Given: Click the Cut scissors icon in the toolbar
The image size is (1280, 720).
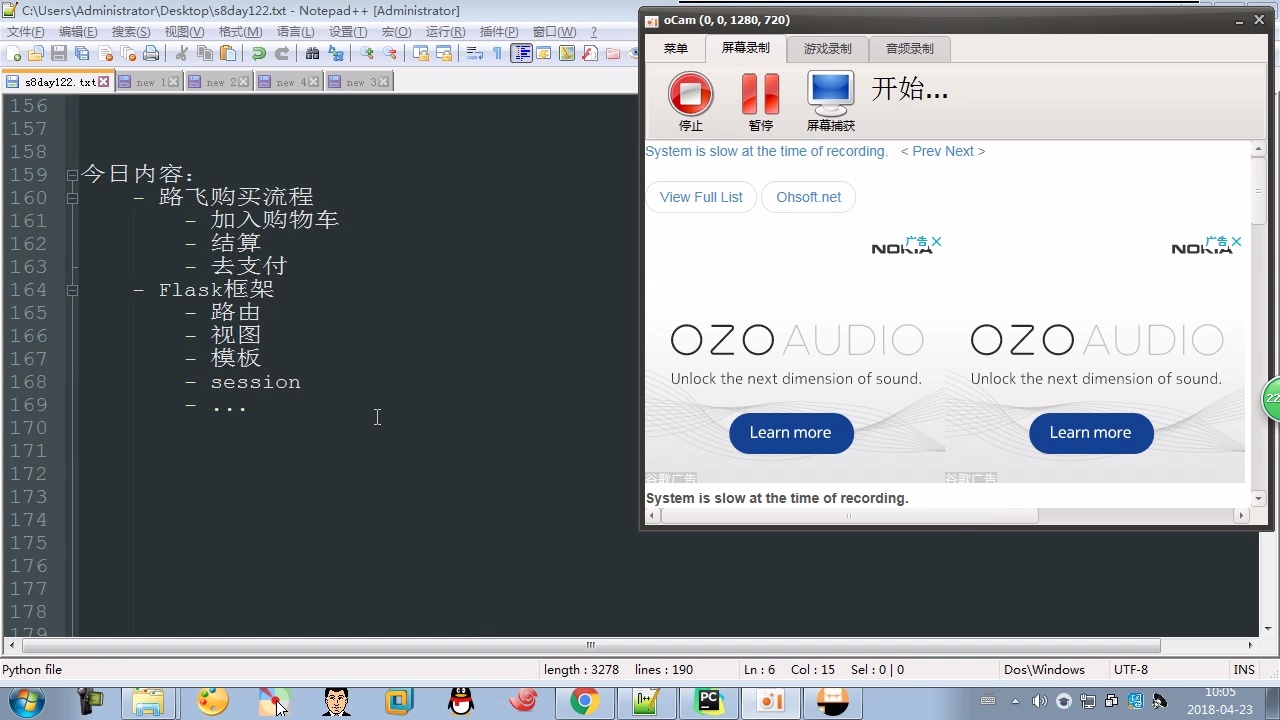Looking at the screenshot, I should 182,54.
